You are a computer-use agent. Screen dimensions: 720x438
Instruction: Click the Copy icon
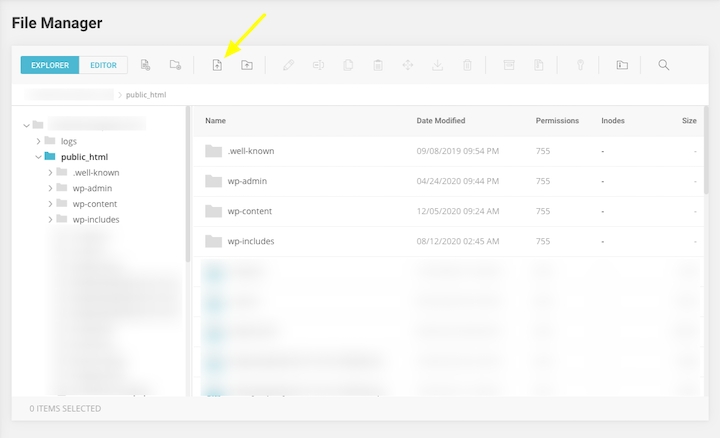[348, 65]
